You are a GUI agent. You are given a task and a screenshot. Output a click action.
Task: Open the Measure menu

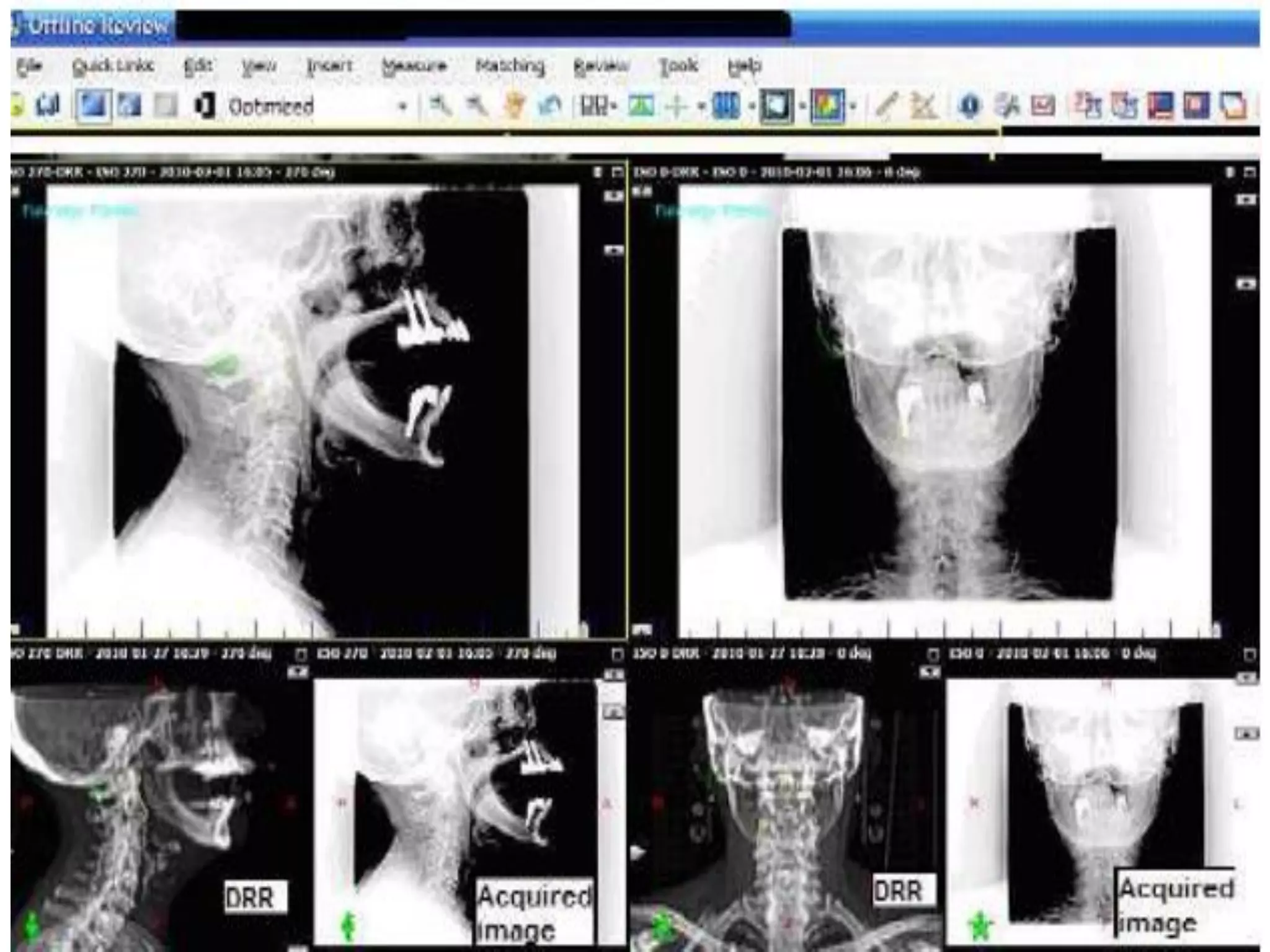[x=414, y=66]
